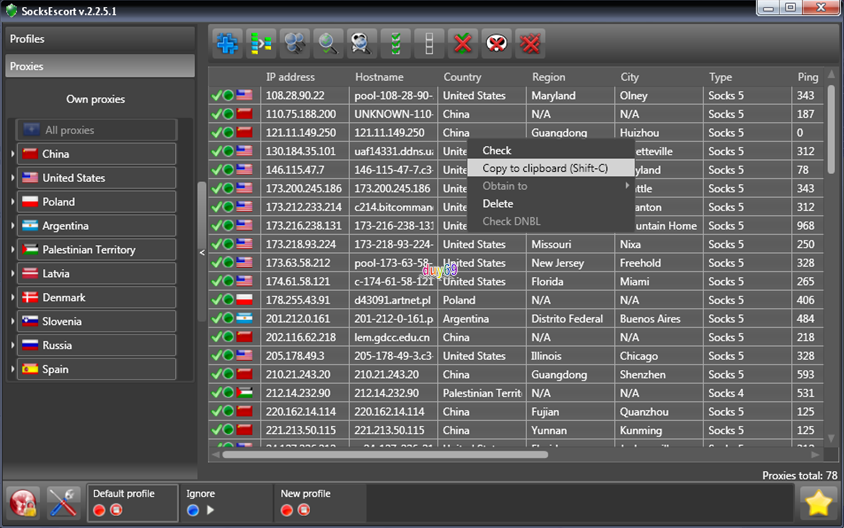
Task: Click the multiple red X's delete-all icon
Action: [x=530, y=43]
